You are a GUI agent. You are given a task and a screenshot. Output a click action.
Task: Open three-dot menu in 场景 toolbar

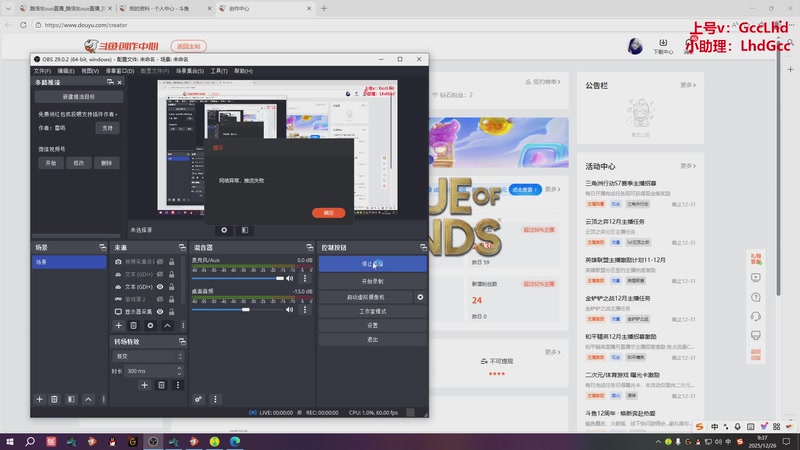104,399
